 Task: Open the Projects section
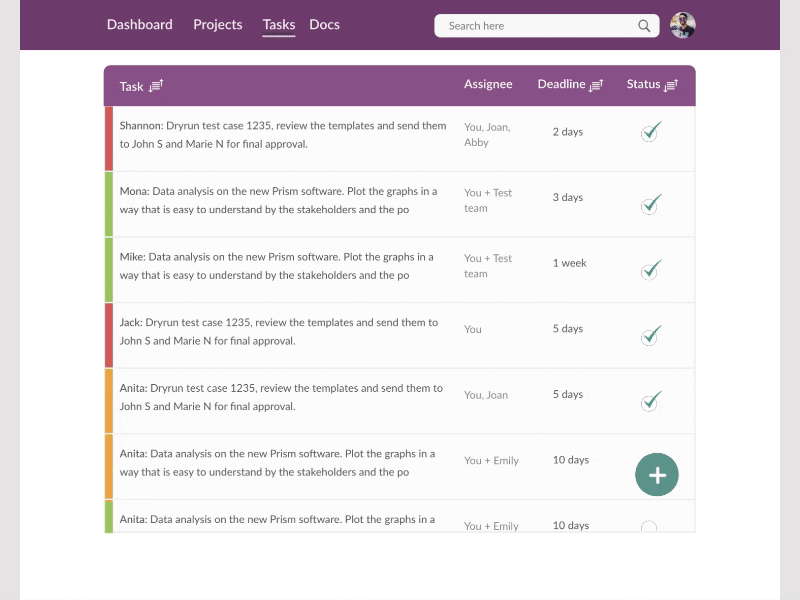(x=217, y=24)
